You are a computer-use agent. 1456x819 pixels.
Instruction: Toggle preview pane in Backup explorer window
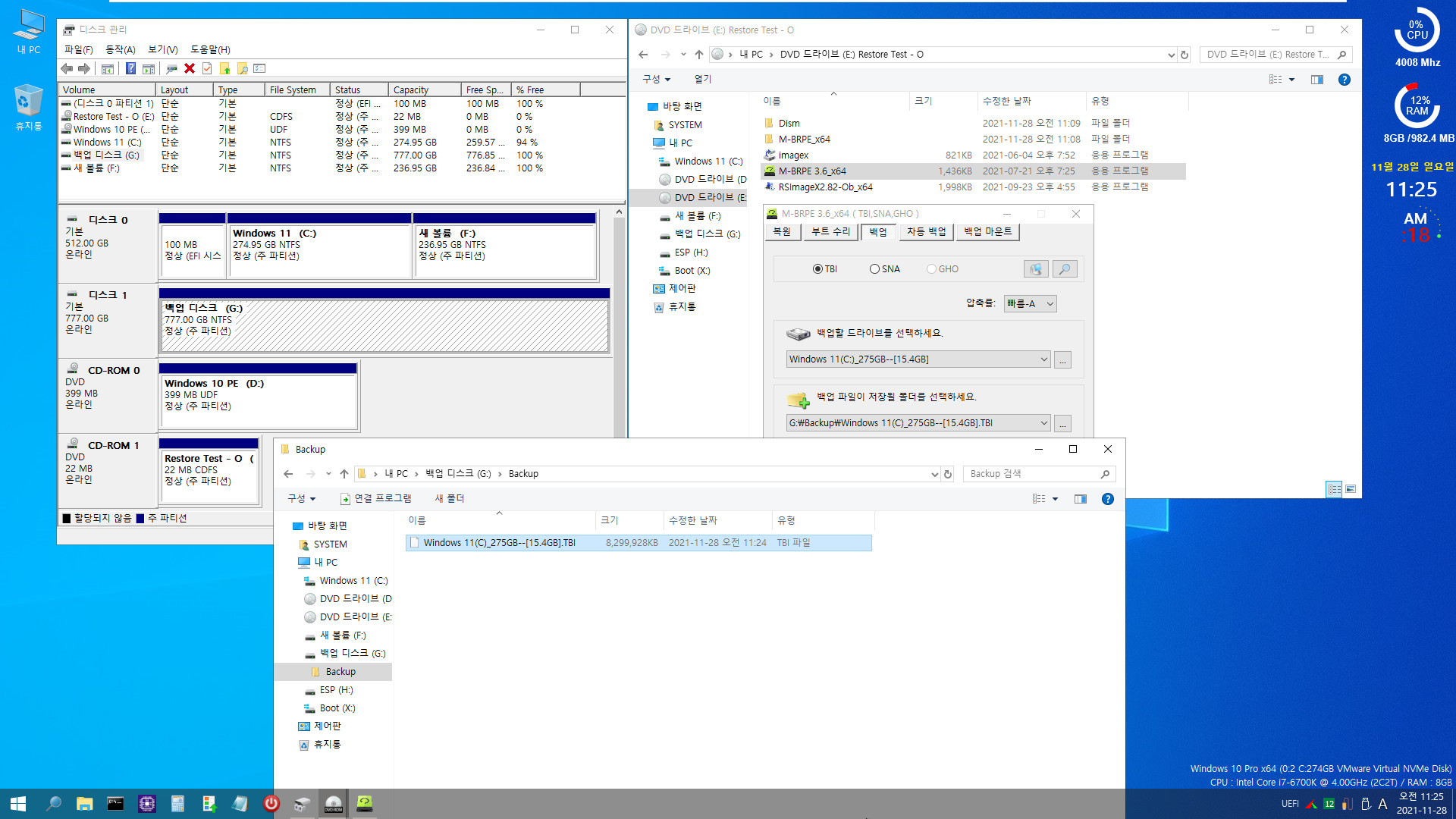[x=1081, y=499]
